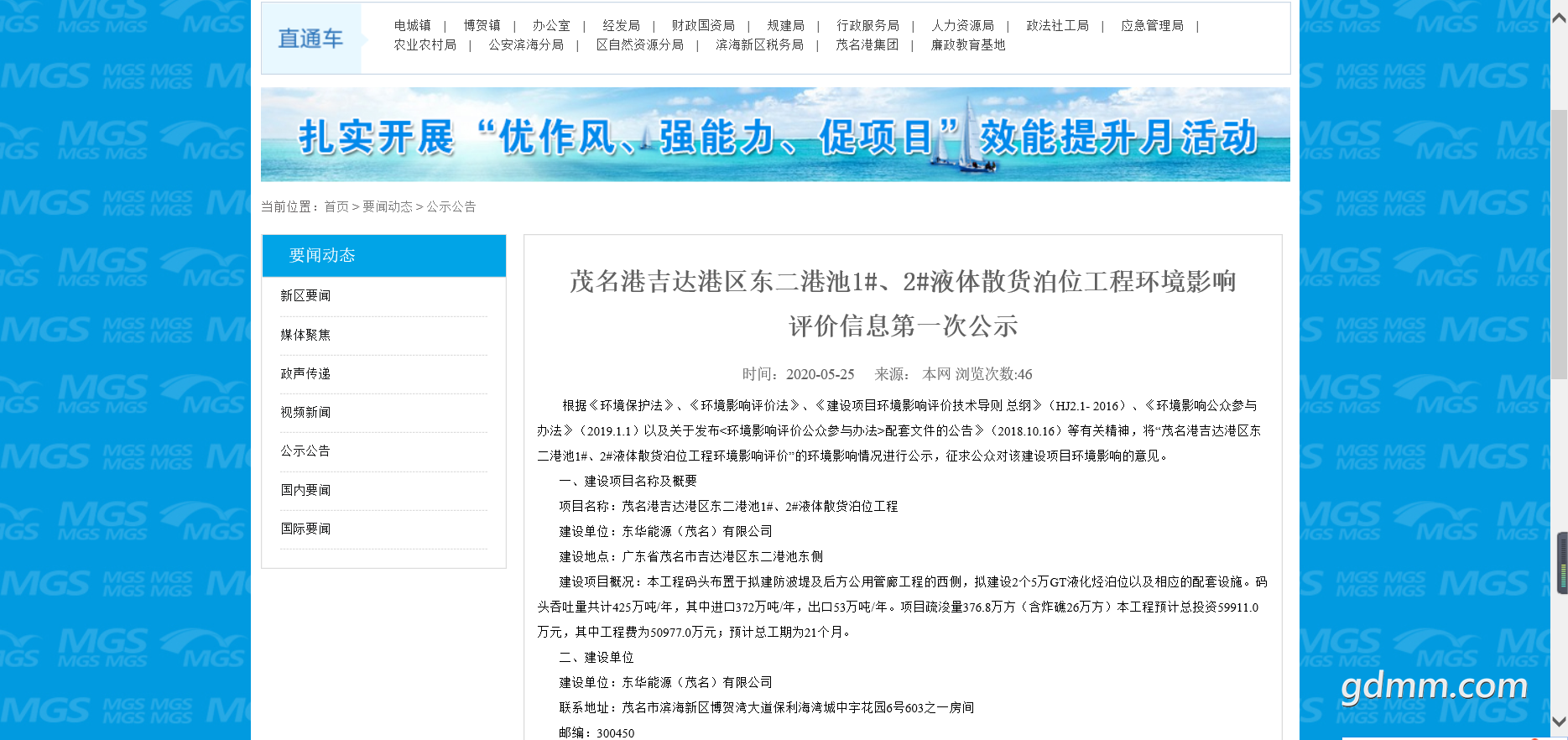Click the 效能提升月活动 banner image
This screenshot has width=1568, height=740.
click(x=775, y=134)
